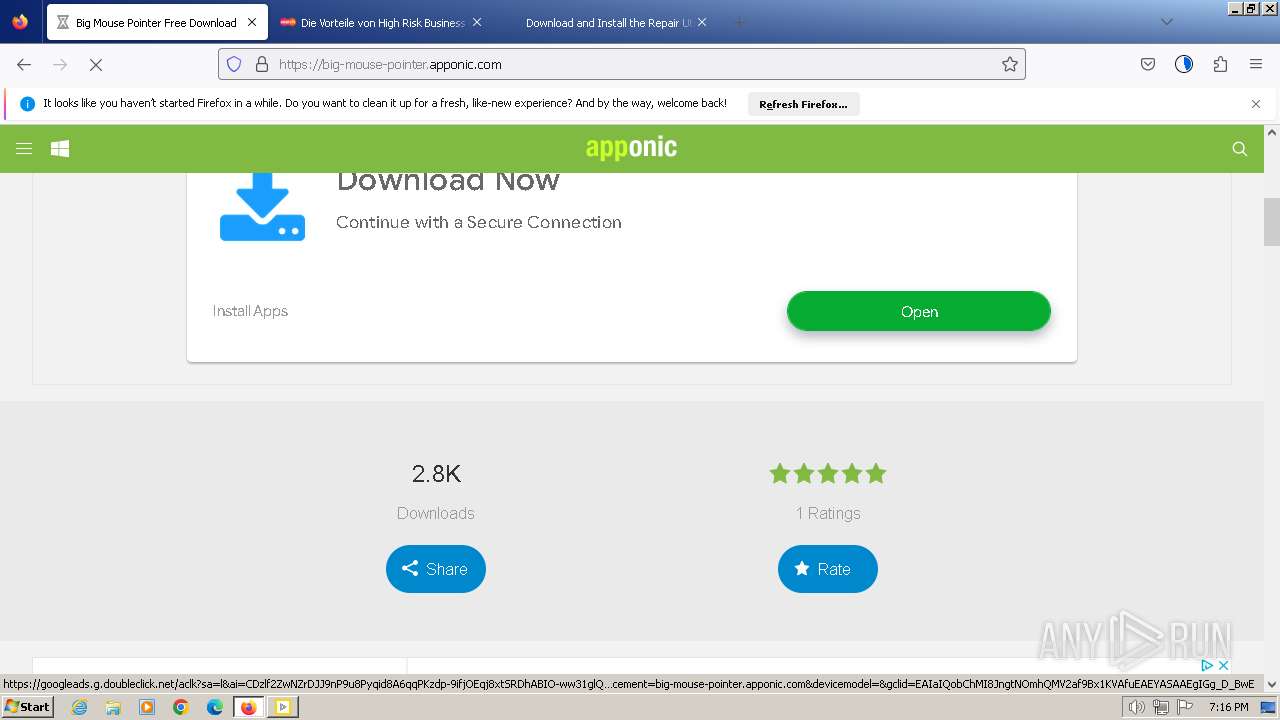Image resolution: width=1280 pixels, height=720 pixels.
Task: Click the blue download drive icon
Action: [x=262, y=207]
